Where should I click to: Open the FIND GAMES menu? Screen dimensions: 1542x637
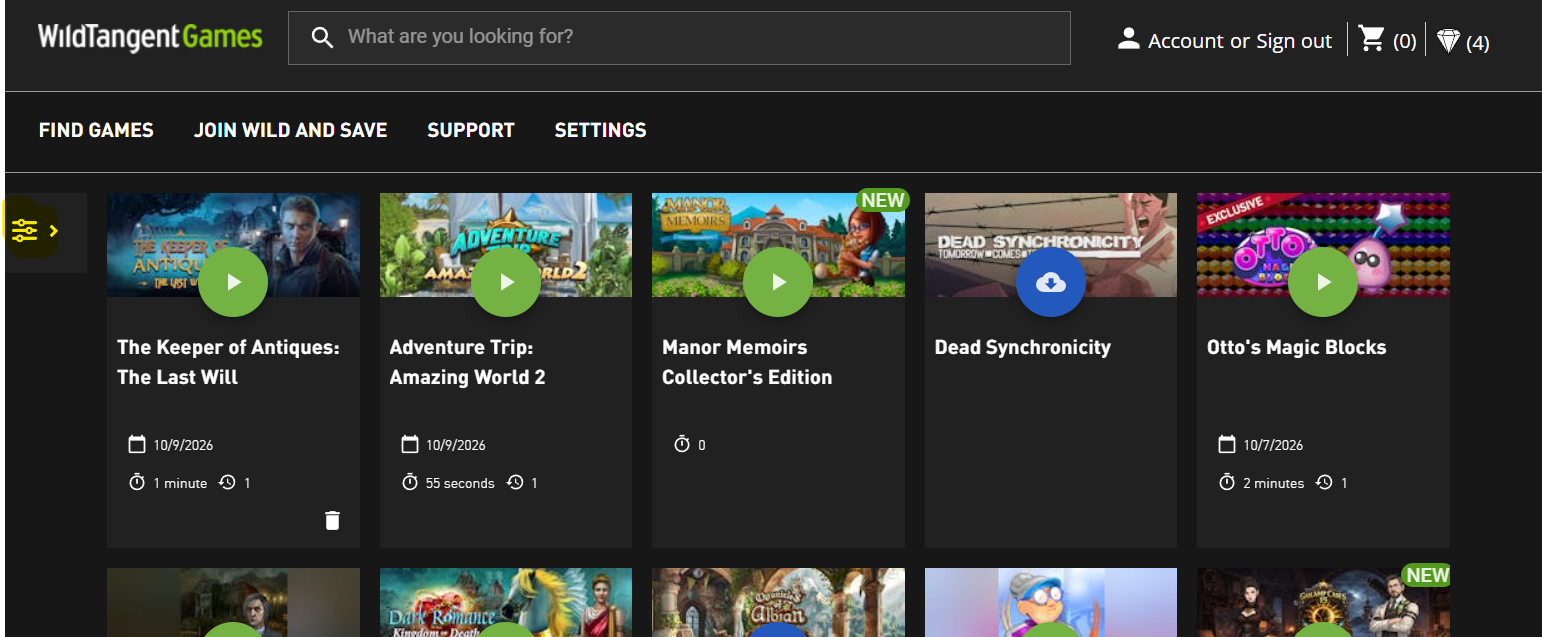(x=96, y=130)
